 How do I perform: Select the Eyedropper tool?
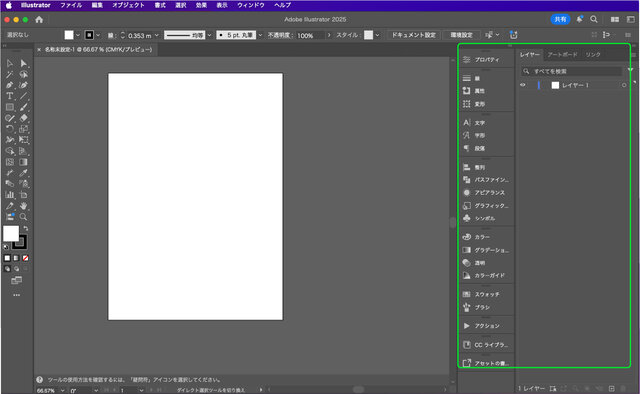[x=24, y=173]
